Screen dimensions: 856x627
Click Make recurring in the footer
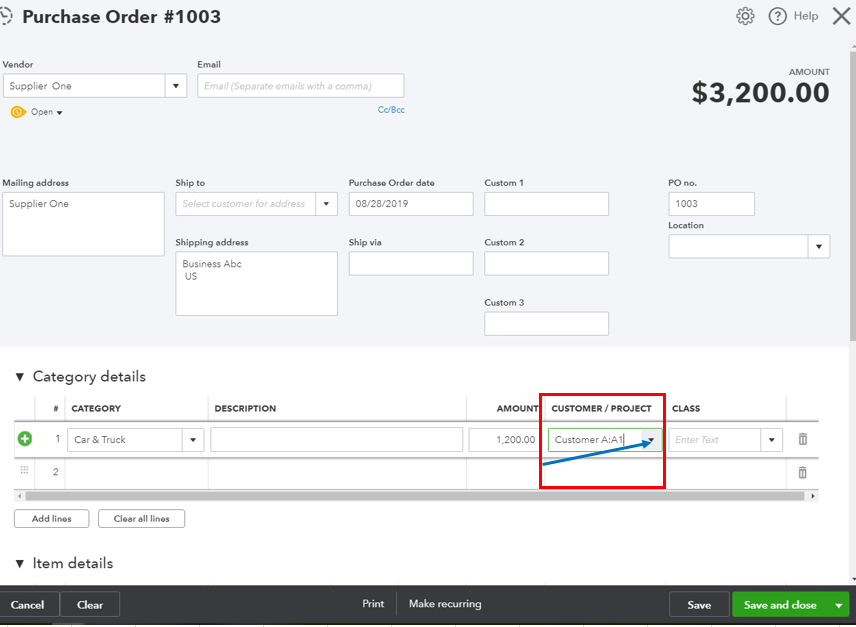click(x=445, y=604)
